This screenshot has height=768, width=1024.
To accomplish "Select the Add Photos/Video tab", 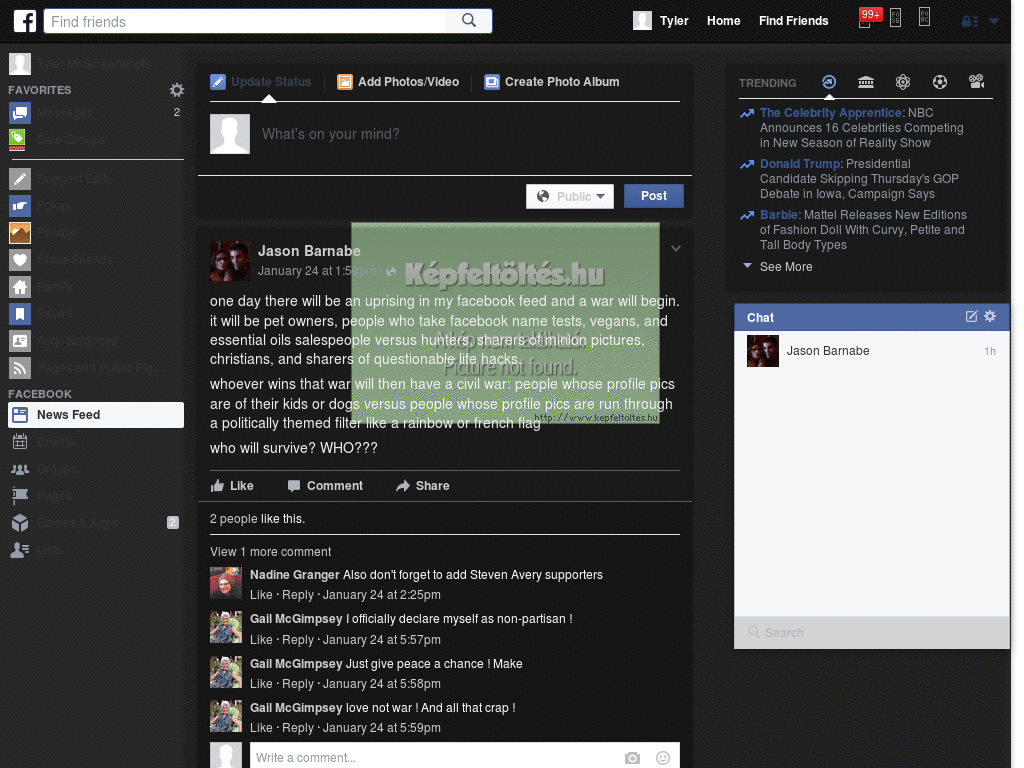I will click(x=398, y=82).
